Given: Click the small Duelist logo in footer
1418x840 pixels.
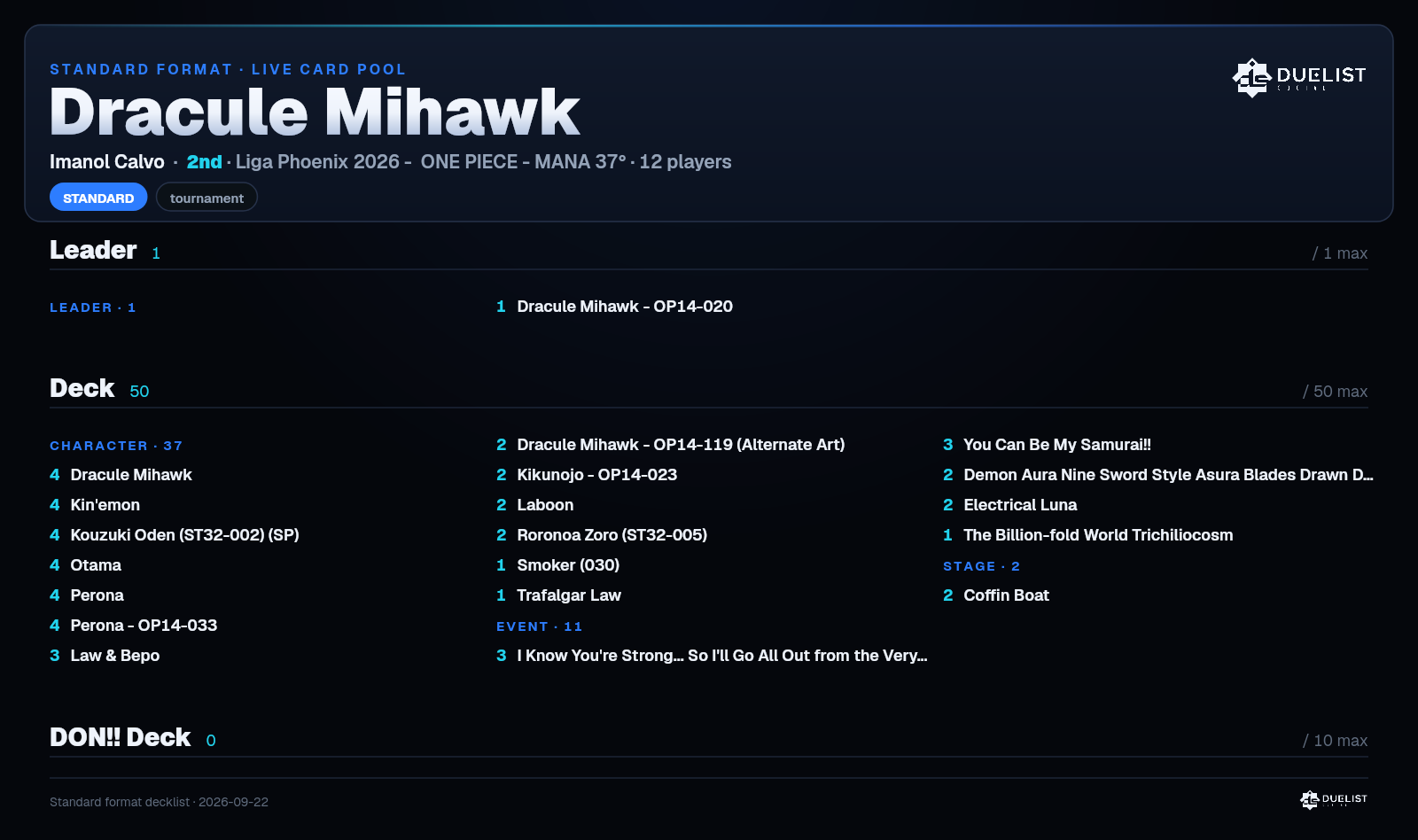Looking at the screenshot, I should (1334, 800).
